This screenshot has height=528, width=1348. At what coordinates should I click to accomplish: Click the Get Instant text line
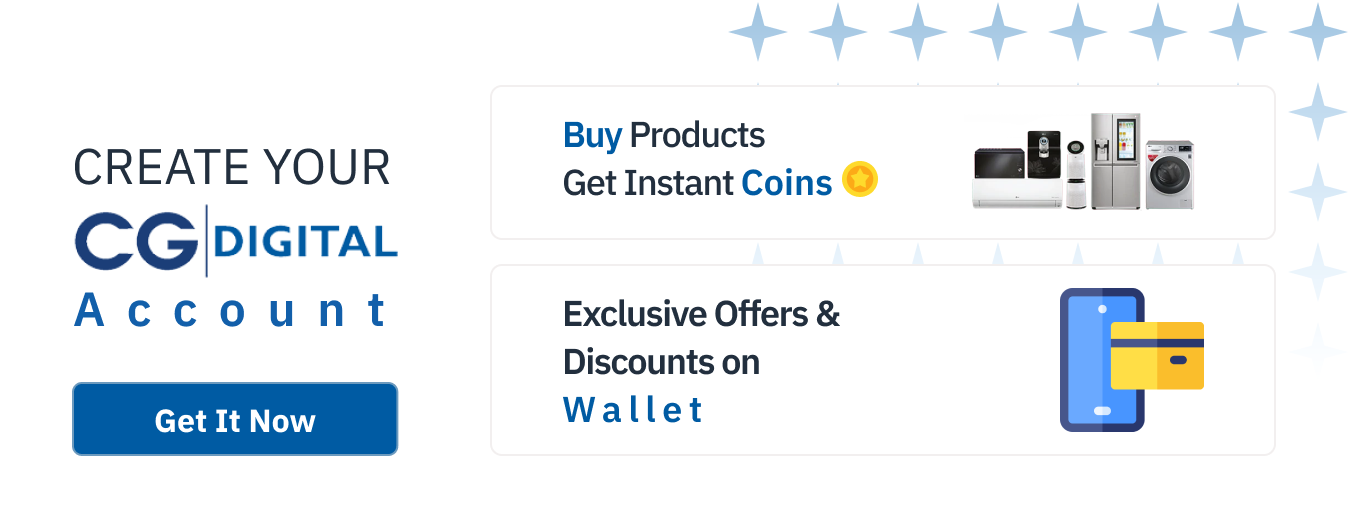648,183
